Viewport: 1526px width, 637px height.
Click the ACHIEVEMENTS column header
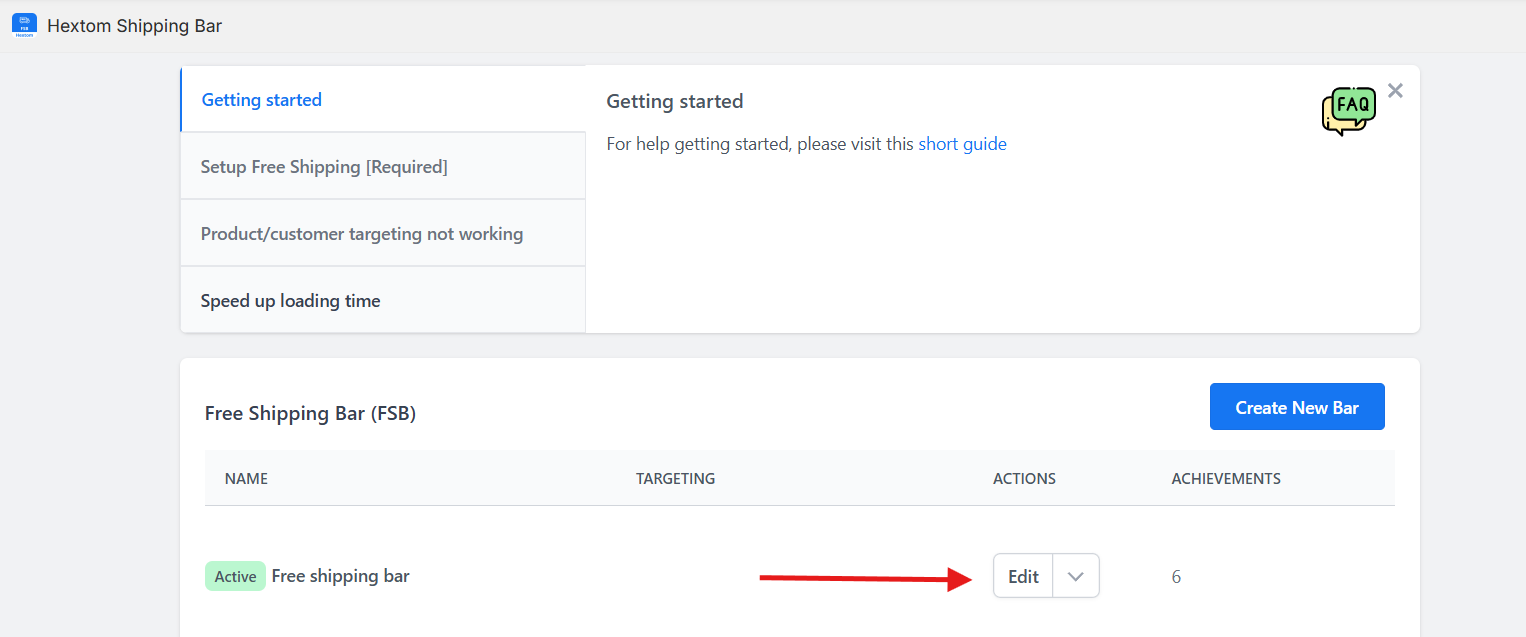pyautogui.click(x=1226, y=478)
